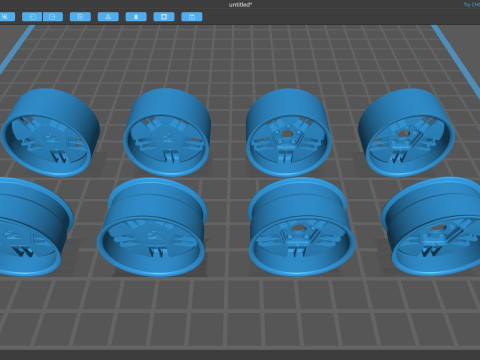Image resolution: width=480 pixels, height=360 pixels.
Task: Click the last toolbar button with calendar-like icon
Action: coord(192,17)
